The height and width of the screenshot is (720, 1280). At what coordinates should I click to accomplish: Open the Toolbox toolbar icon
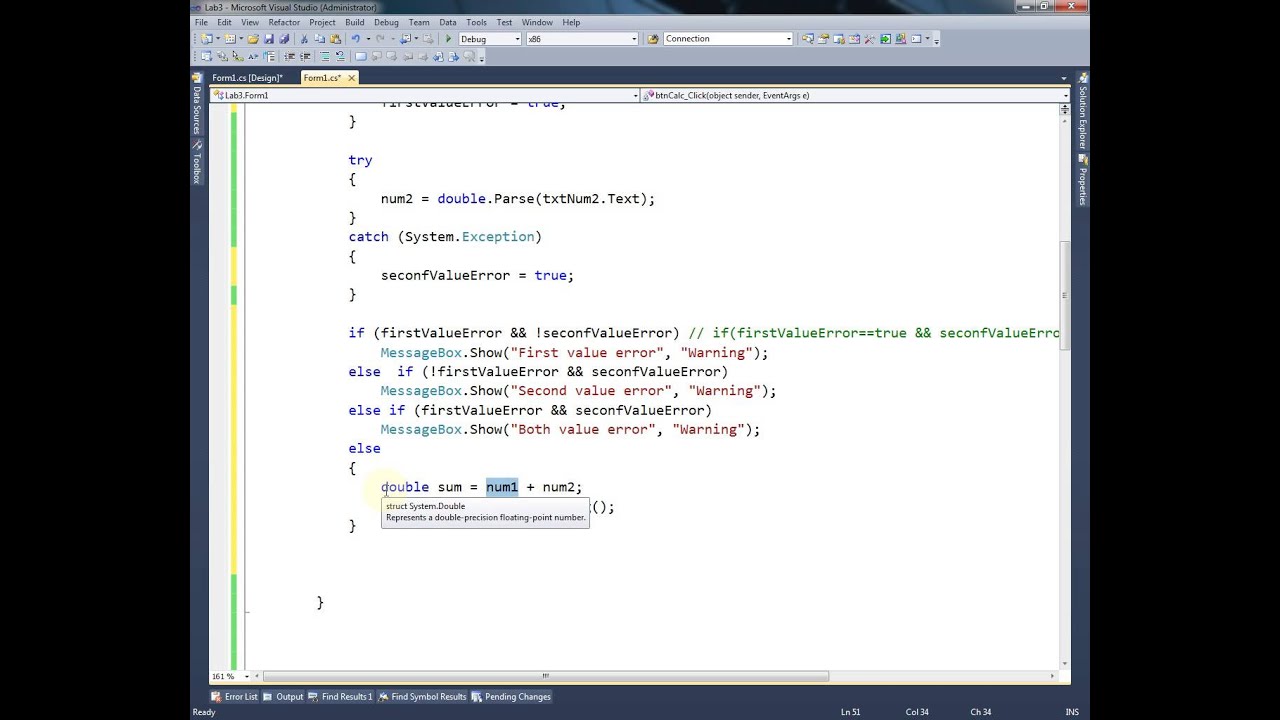coord(869,39)
